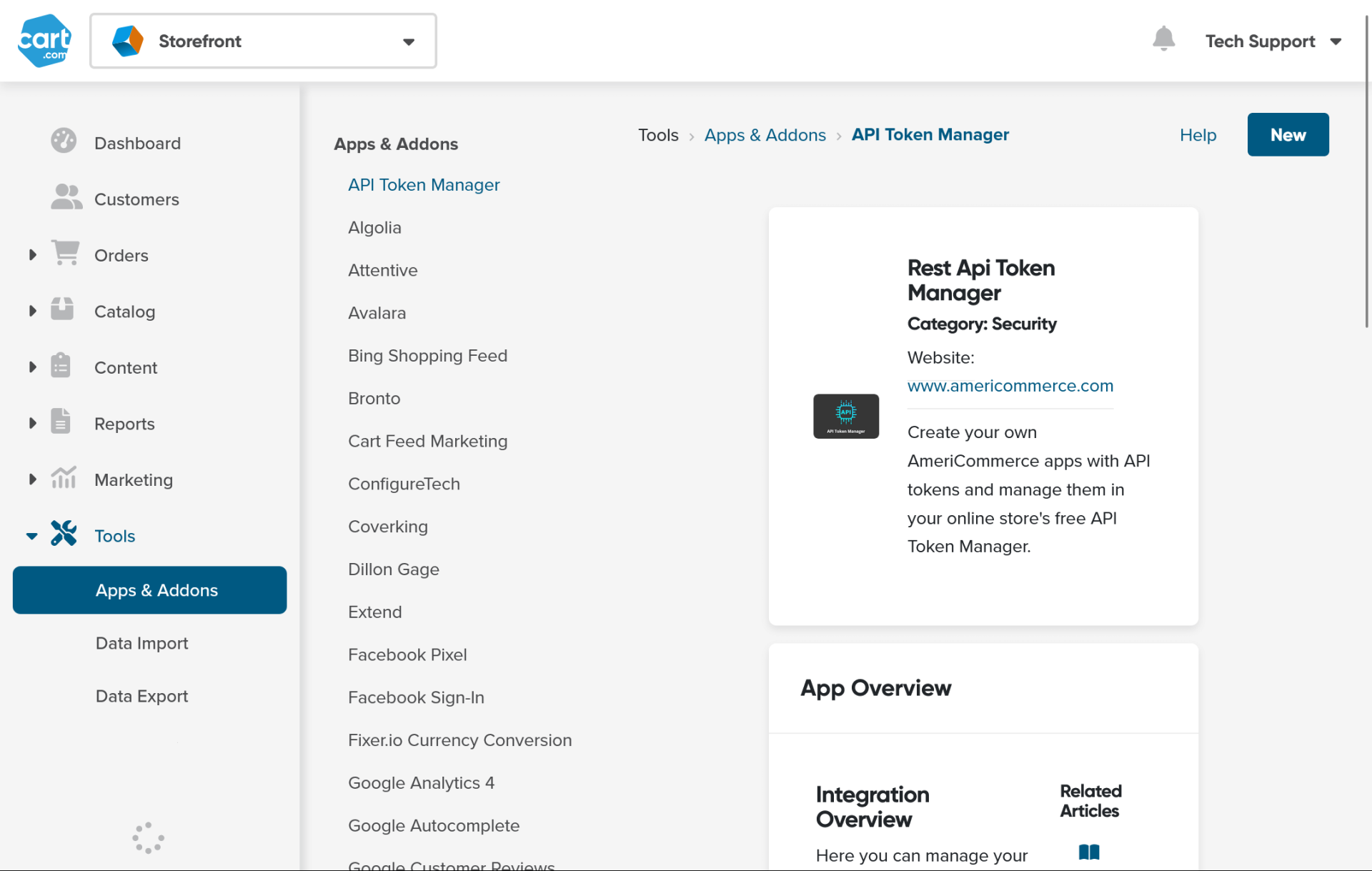Image resolution: width=1372 pixels, height=871 pixels.
Task: Click the Category: Security text
Action: pos(982,324)
